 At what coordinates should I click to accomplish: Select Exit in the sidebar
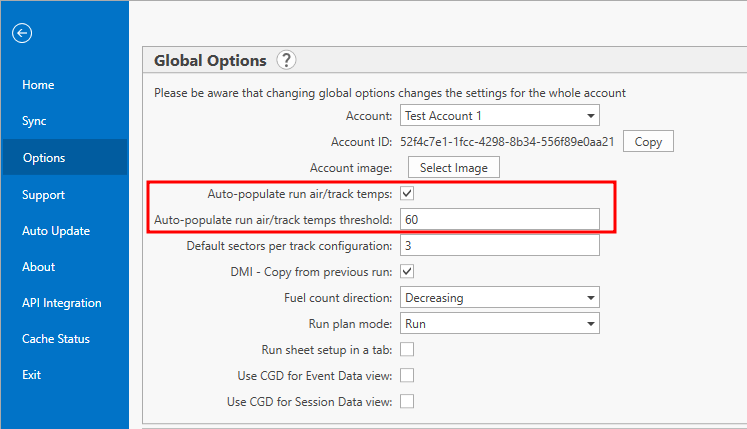[x=31, y=375]
